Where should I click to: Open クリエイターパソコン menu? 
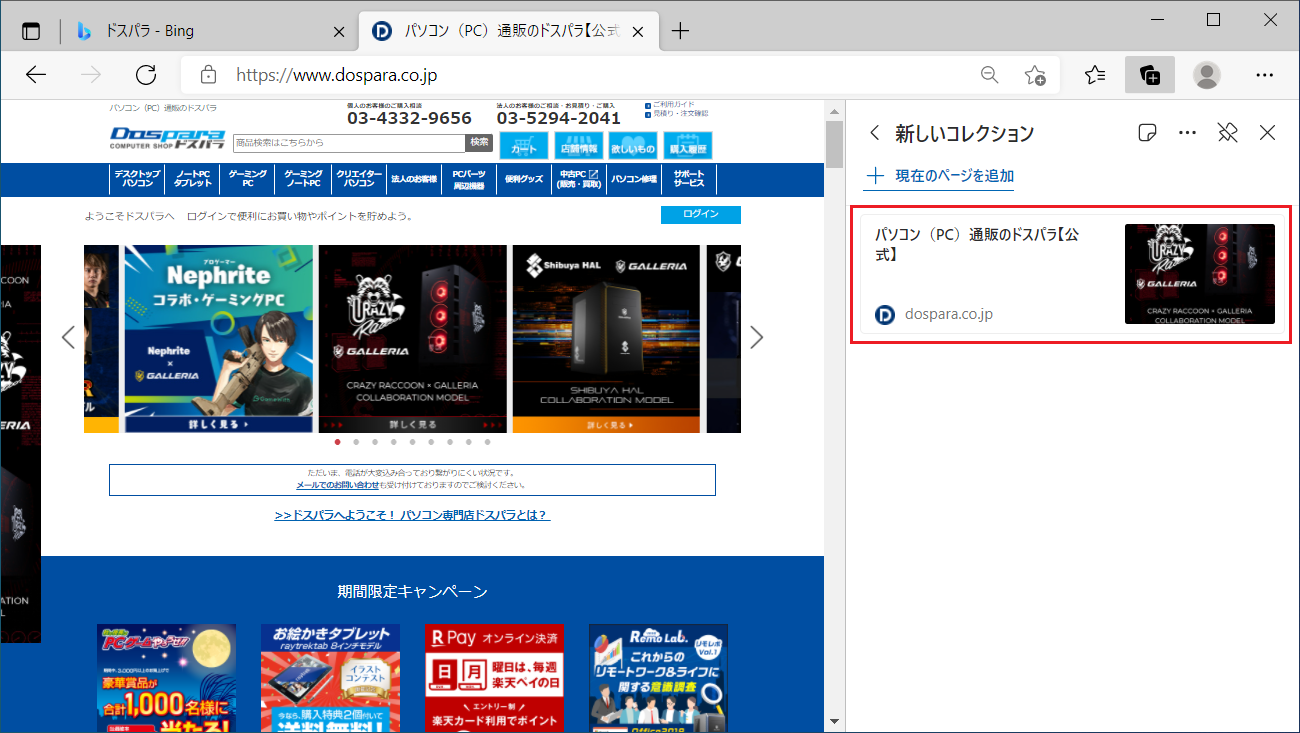tap(358, 179)
